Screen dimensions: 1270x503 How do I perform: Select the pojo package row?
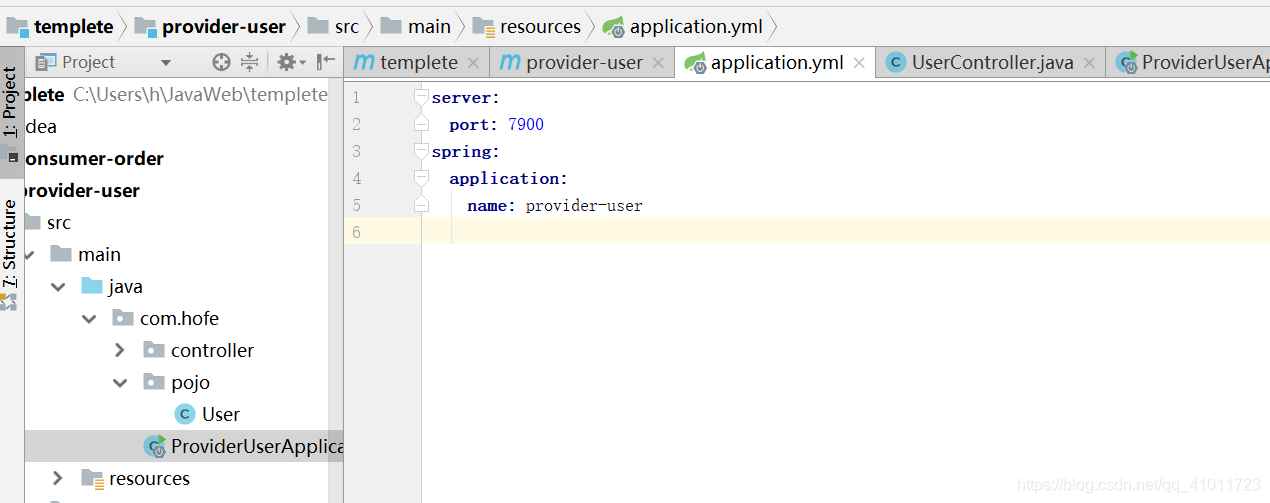[183, 383]
